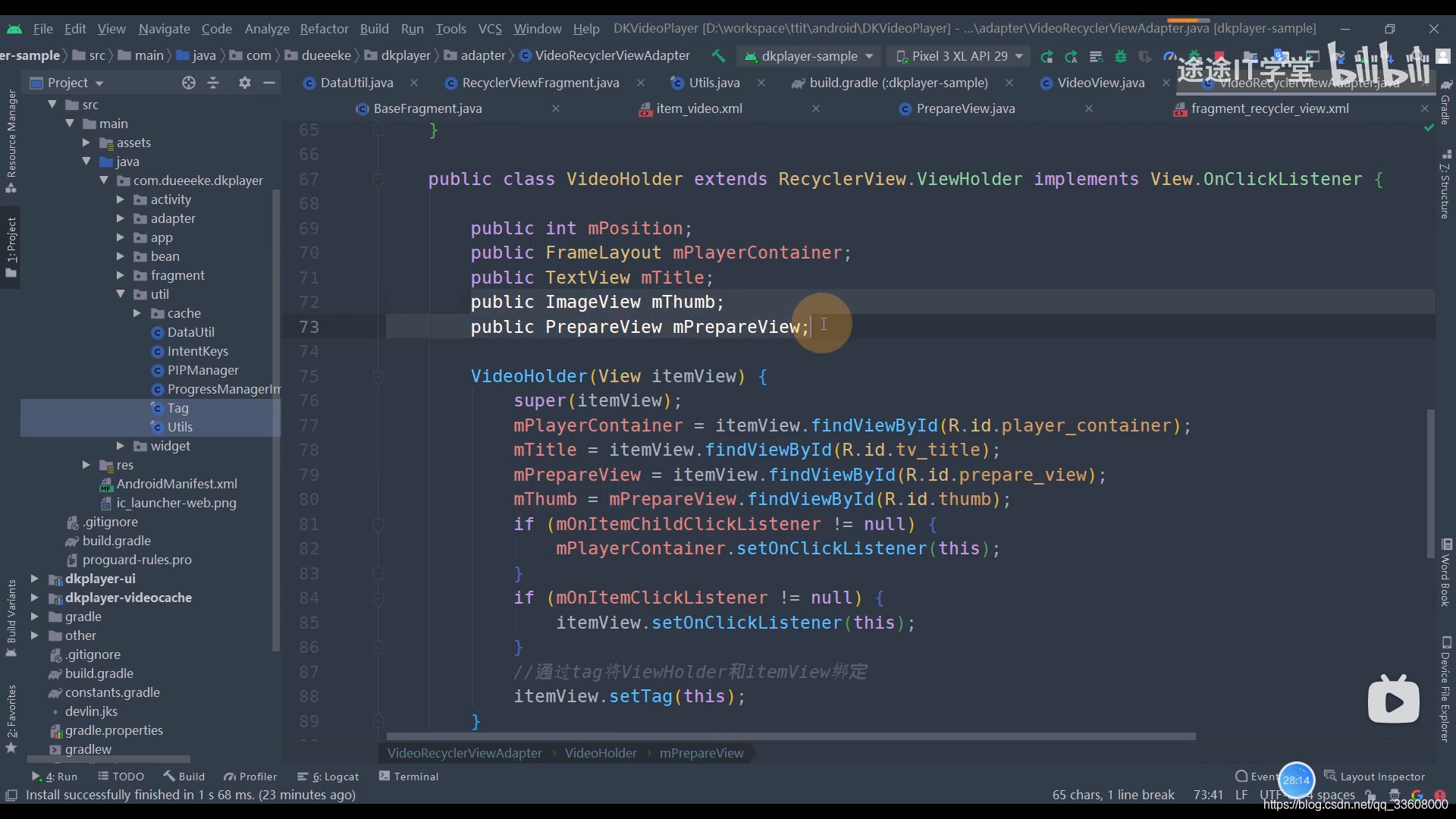This screenshot has width=1456, height=819.
Task: Click the Profile app gauge icon
Action: click(x=1170, y=56)
